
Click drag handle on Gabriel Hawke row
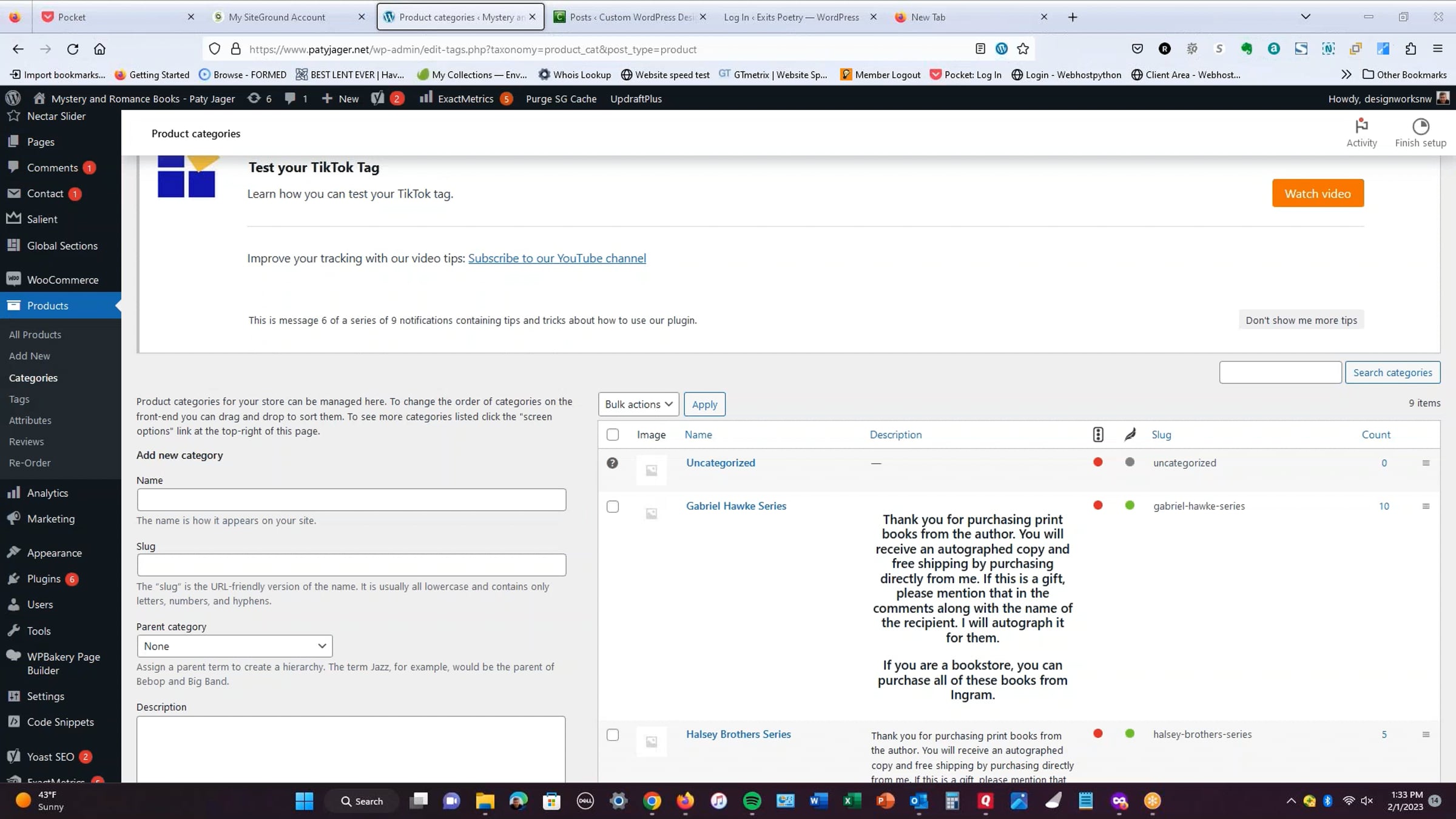coord(1426,506)
